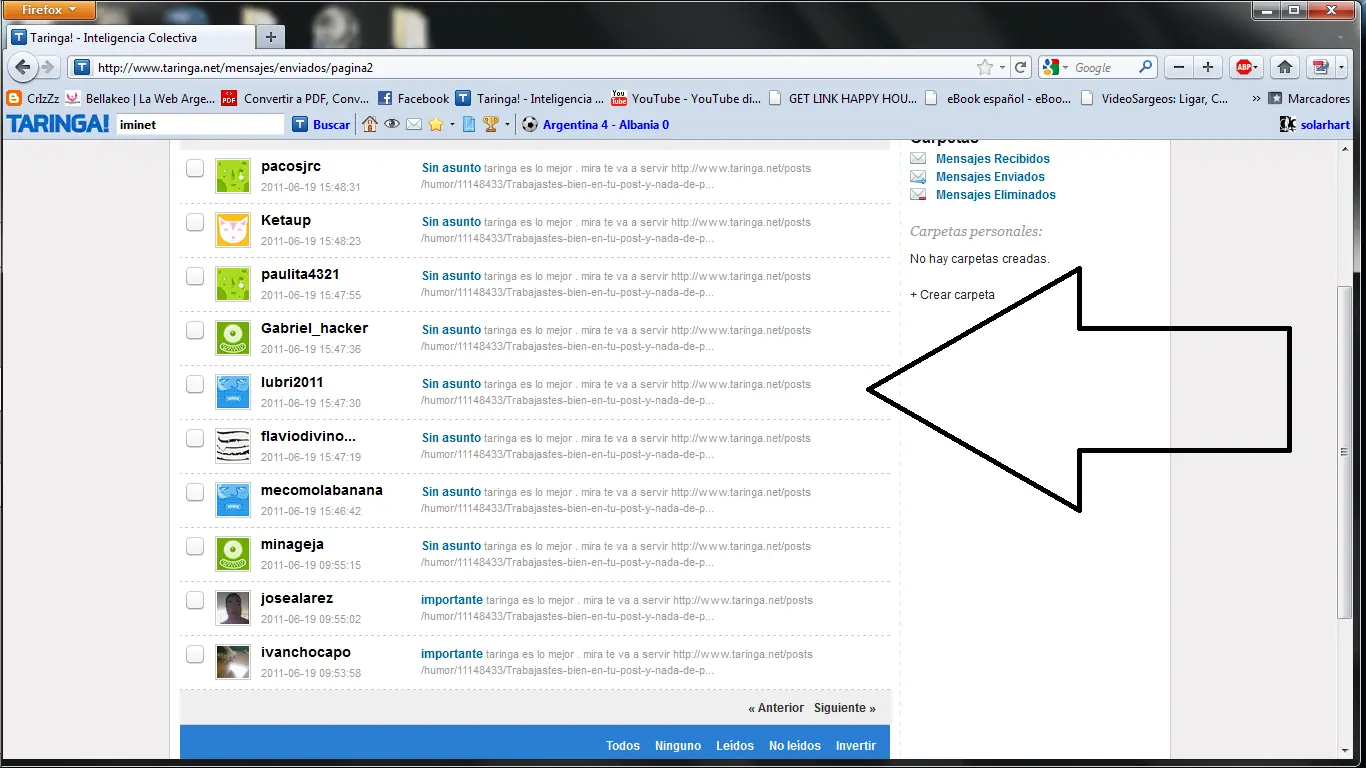Open the CrIzZz Blogger bookmark
1366x768 pixels.
point(33,98)
